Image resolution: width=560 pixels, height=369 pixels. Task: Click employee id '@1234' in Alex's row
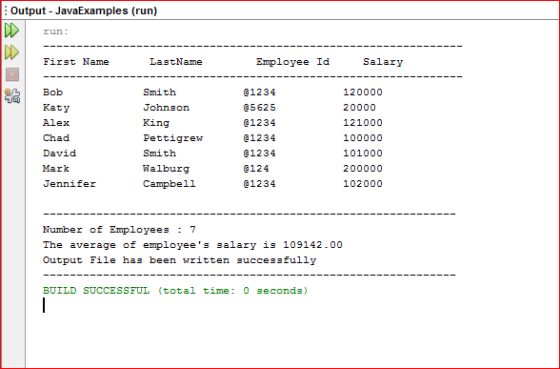(260, 123)
